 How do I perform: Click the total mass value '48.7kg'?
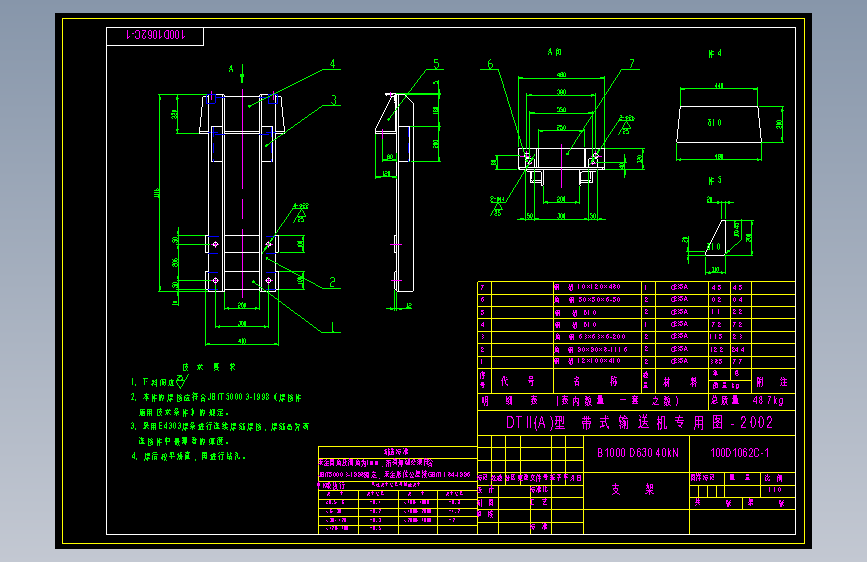[768, 400]
